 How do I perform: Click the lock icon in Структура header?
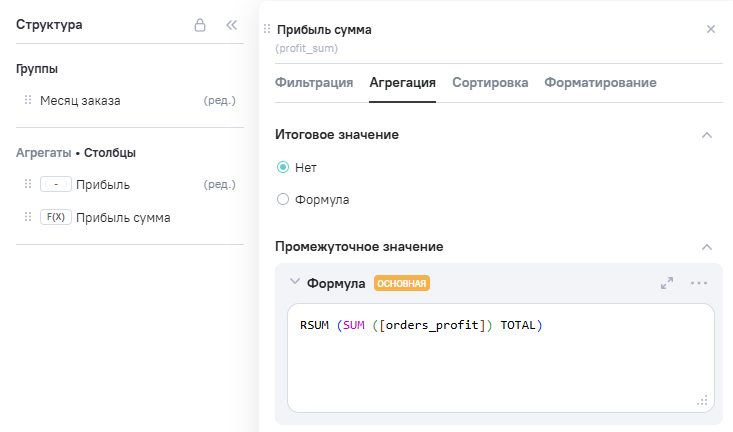(x=200, y=25)
